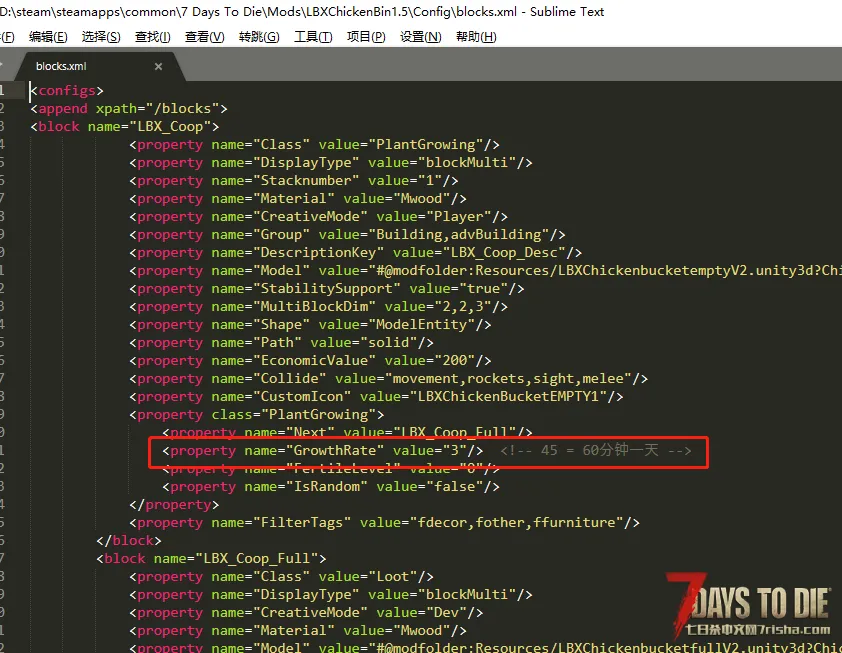The width and height of the screenshot is (842, 653).
Task: Click the first DisplayType blockMulti line
Action: pos(331,163)
